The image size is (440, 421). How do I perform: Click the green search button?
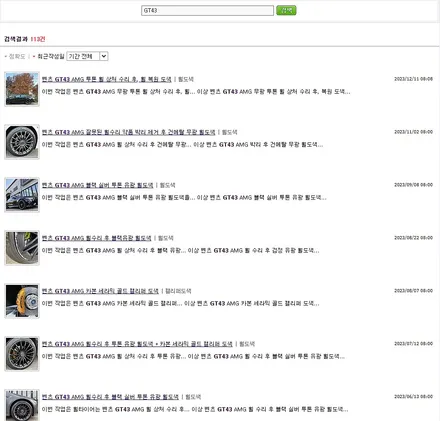click(286, 10)
